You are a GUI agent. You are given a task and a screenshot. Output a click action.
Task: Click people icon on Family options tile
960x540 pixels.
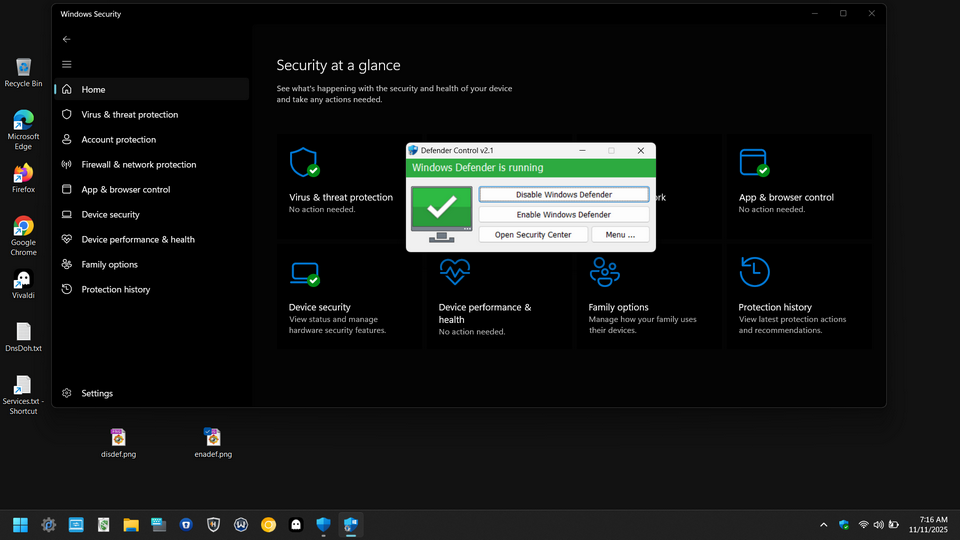[604, 272]
